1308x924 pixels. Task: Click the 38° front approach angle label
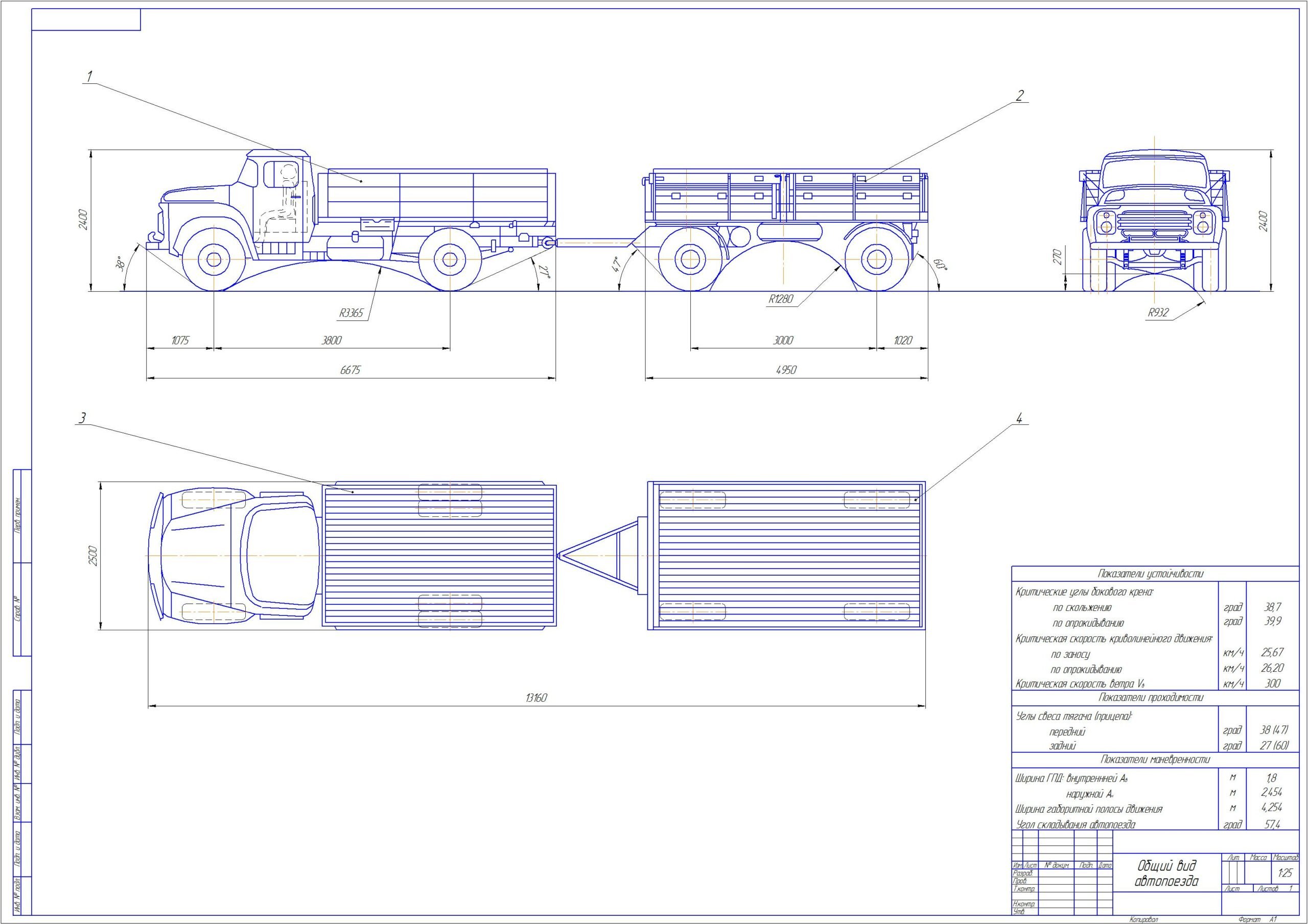tap(120, 263)
